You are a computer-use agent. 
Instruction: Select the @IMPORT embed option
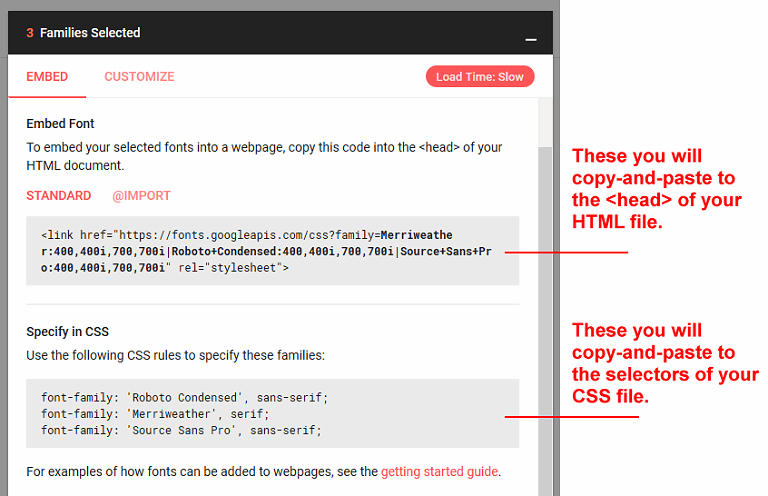(141, 196)
